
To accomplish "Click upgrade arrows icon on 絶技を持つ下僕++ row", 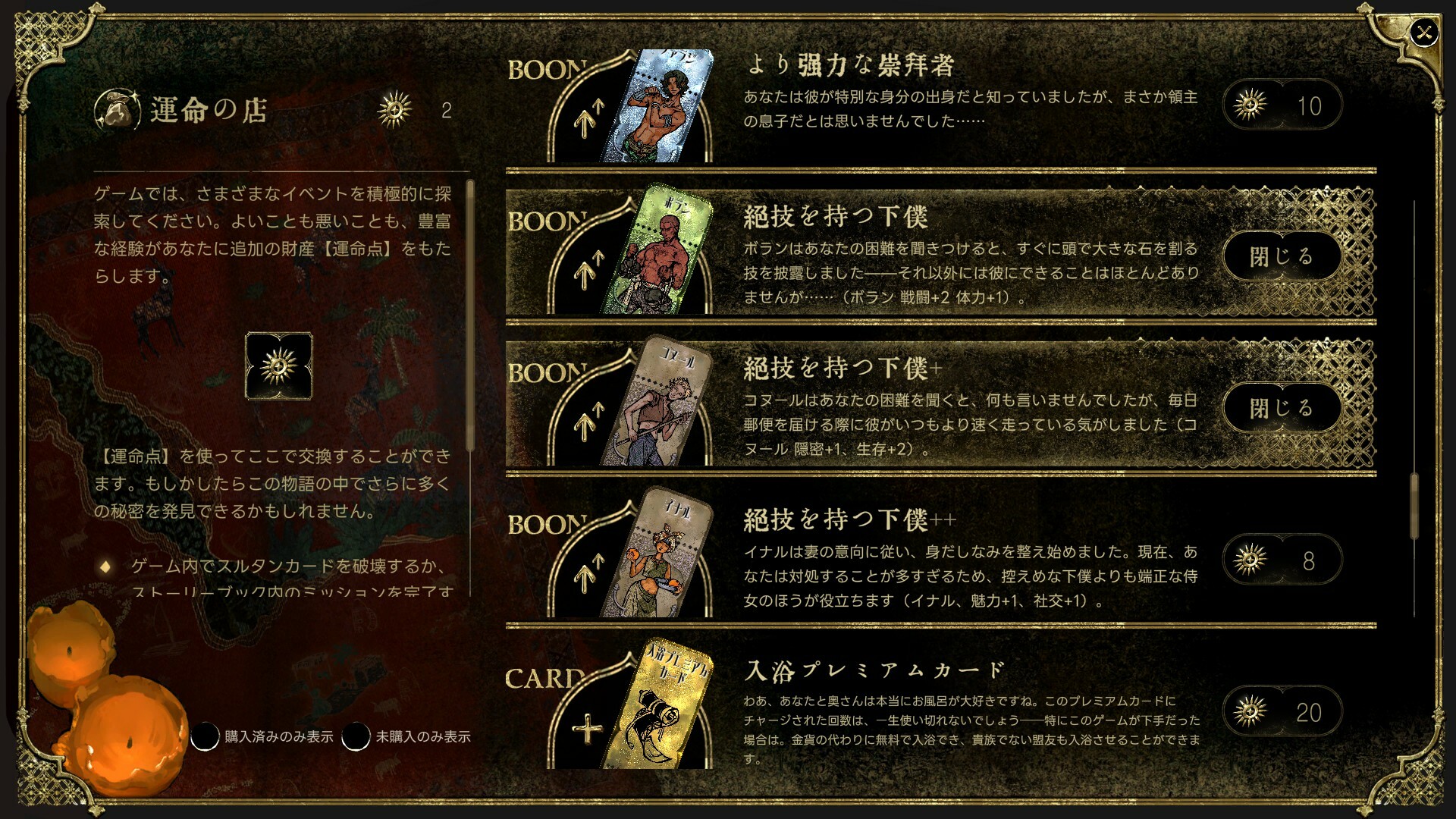I will (x=588, y=574).
